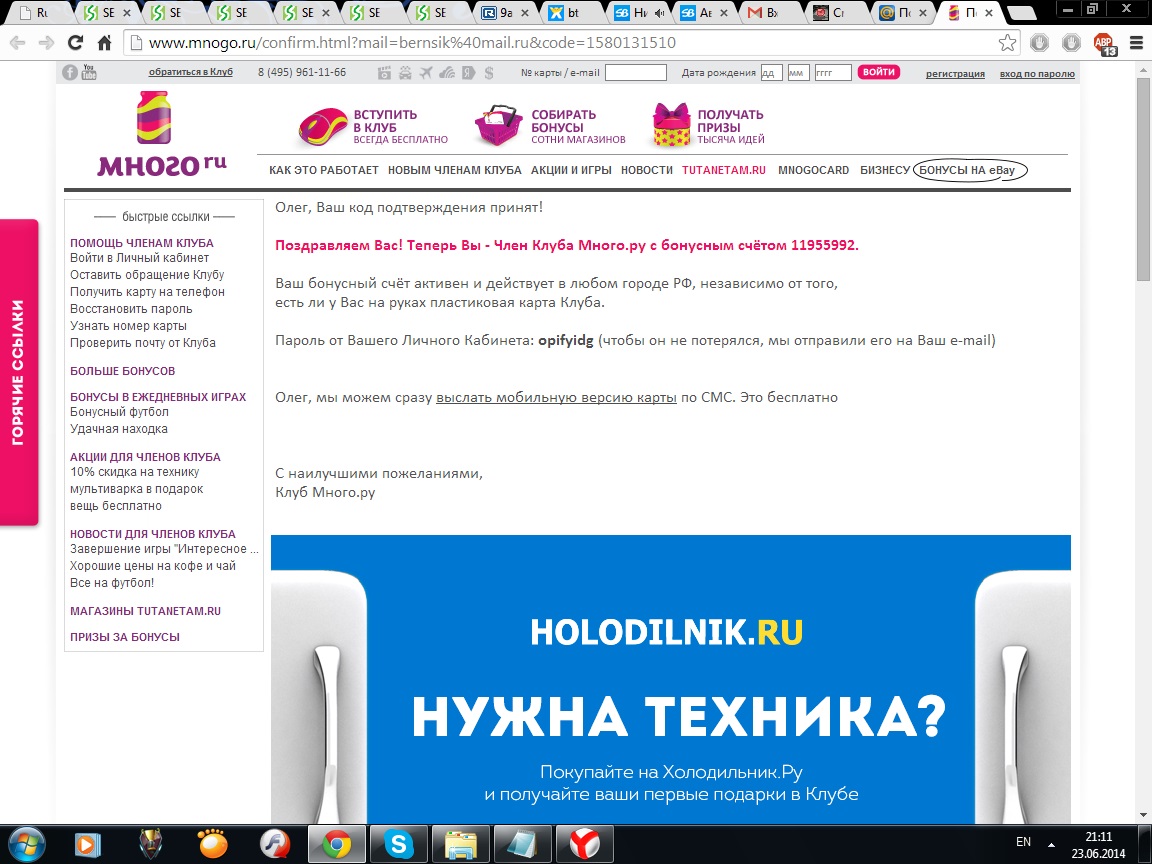Viewport: 1152px width, 864px height.
Task: Go back with the browser back arrow
Action: pyautogui.click(x=18, y=43)
